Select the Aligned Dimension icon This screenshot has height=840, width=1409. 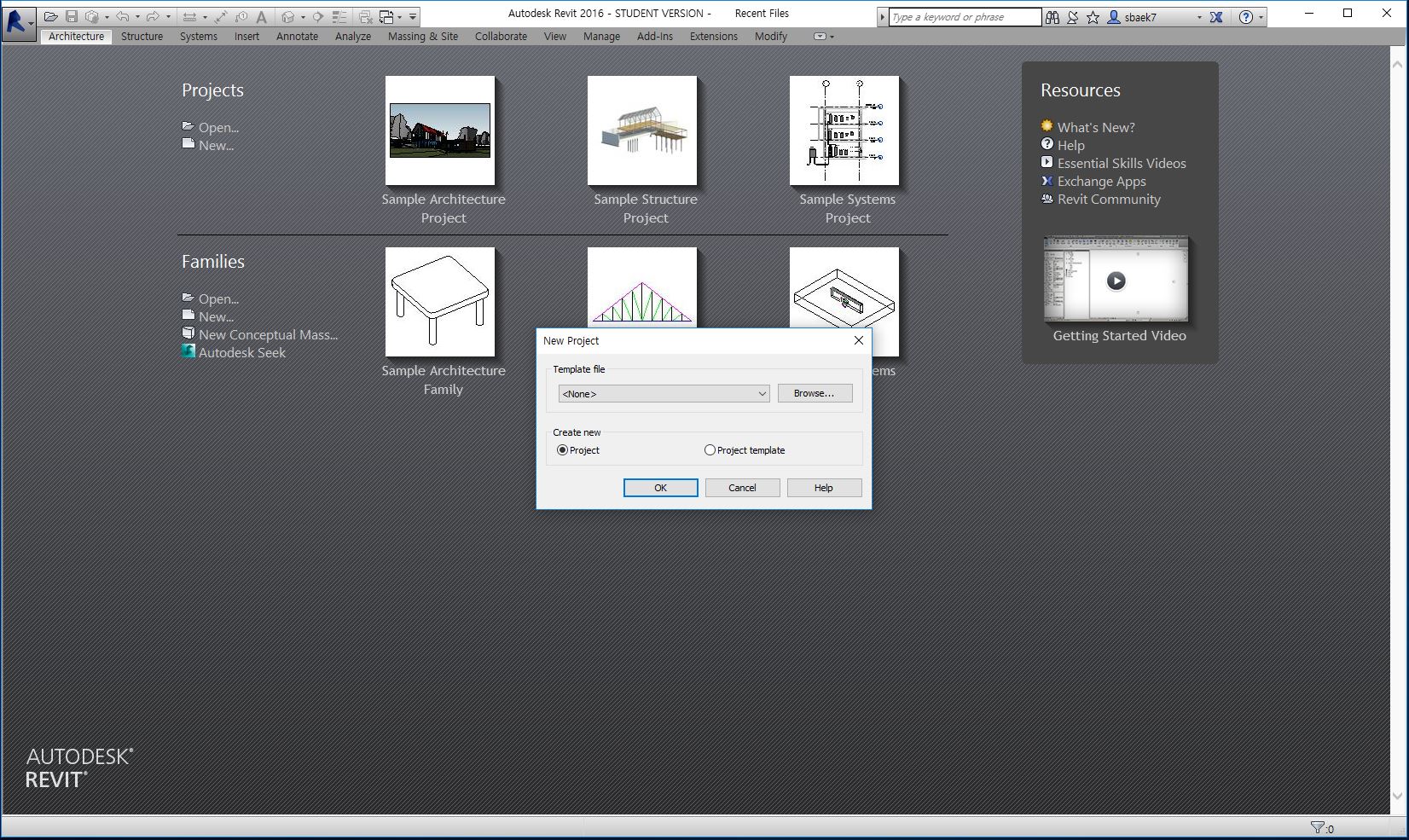(221, 16)
